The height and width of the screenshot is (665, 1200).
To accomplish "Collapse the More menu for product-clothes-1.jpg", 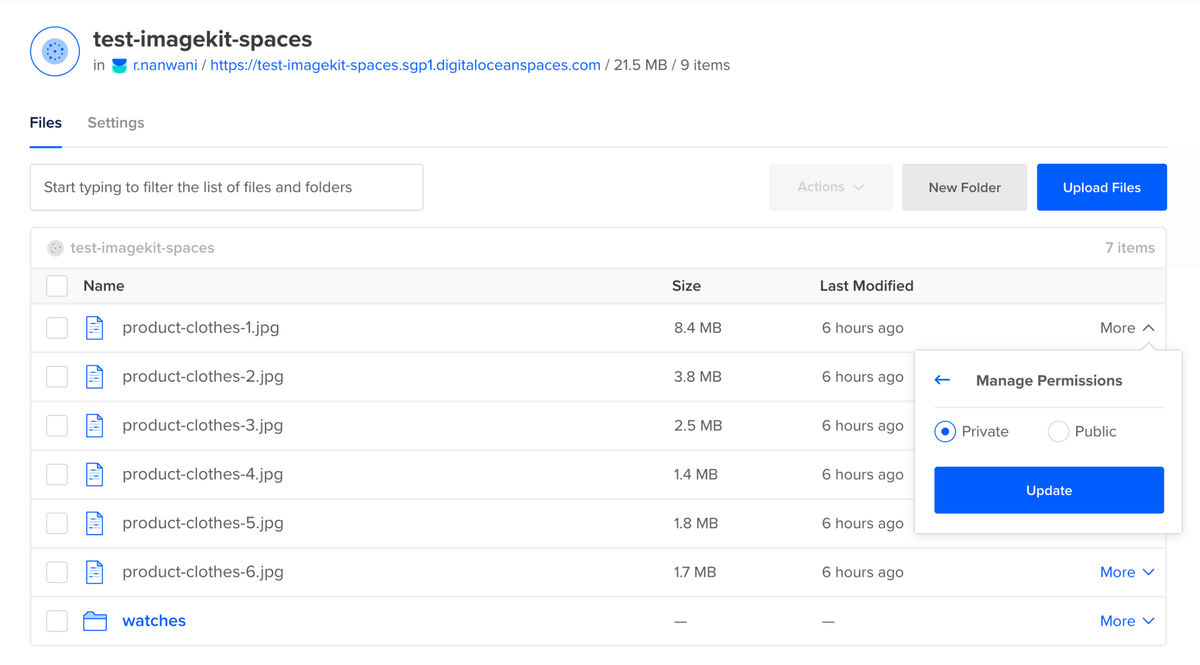I will click(1127, 328).
